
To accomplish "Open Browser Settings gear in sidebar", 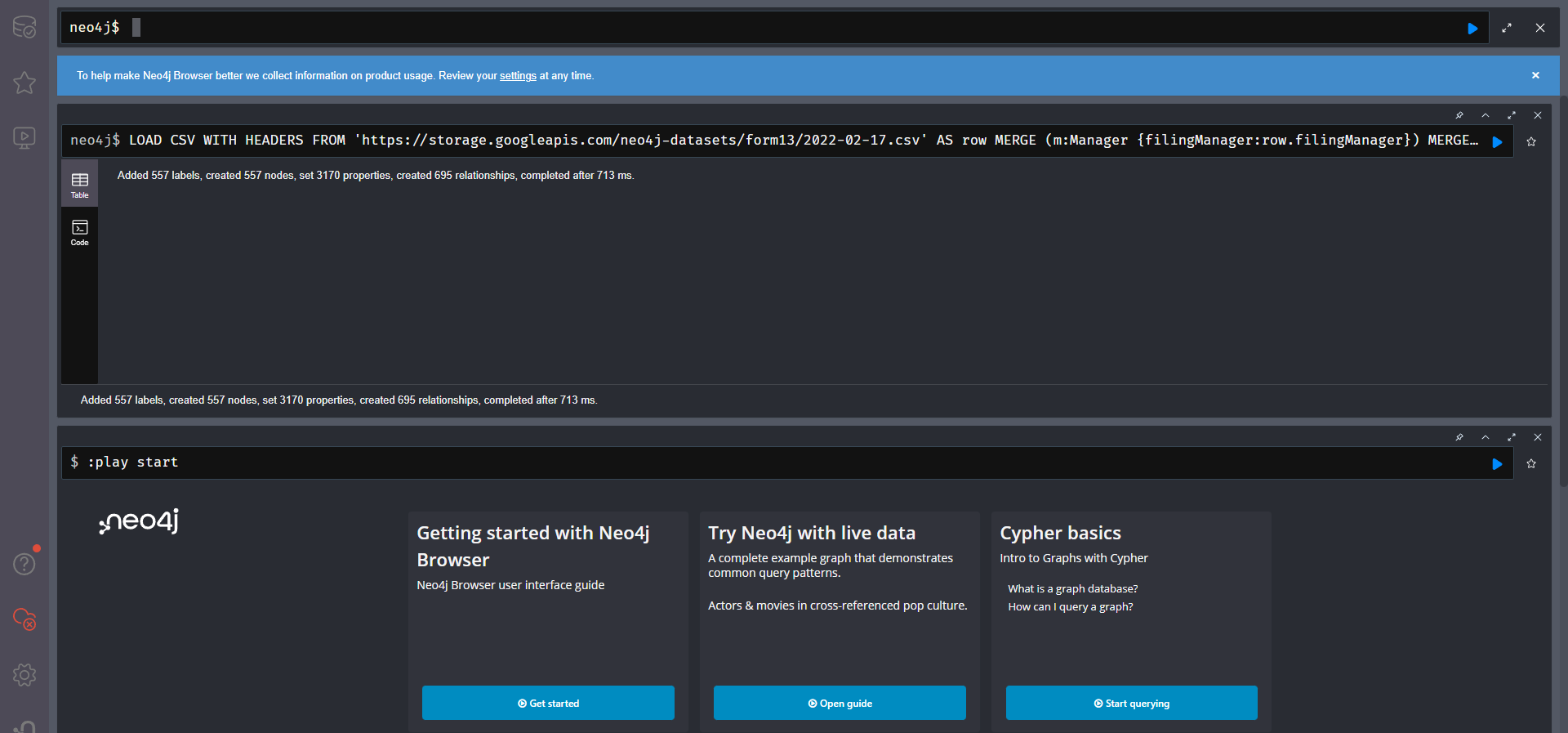I will coord(24,675).
